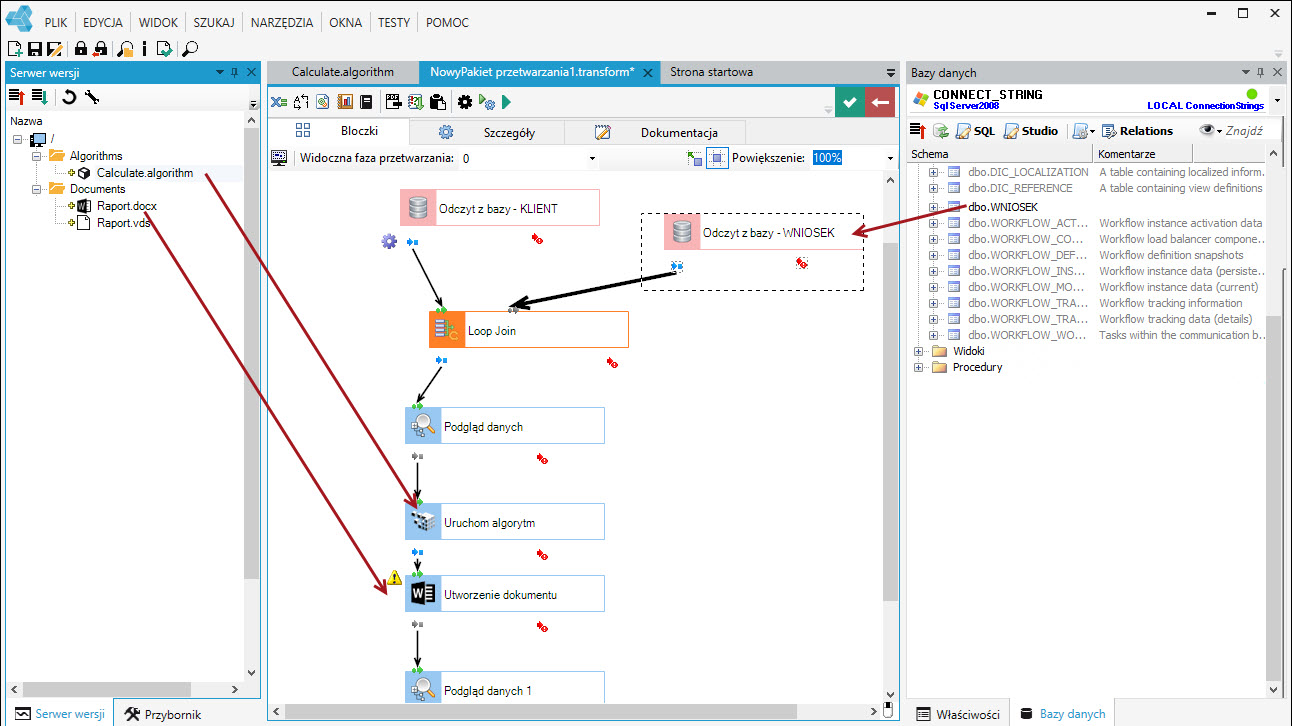The width and height of the screenshot is (1292, 726).
Task: Open the wrench settings in Serwer wersji panel
Action: point(92,97)
